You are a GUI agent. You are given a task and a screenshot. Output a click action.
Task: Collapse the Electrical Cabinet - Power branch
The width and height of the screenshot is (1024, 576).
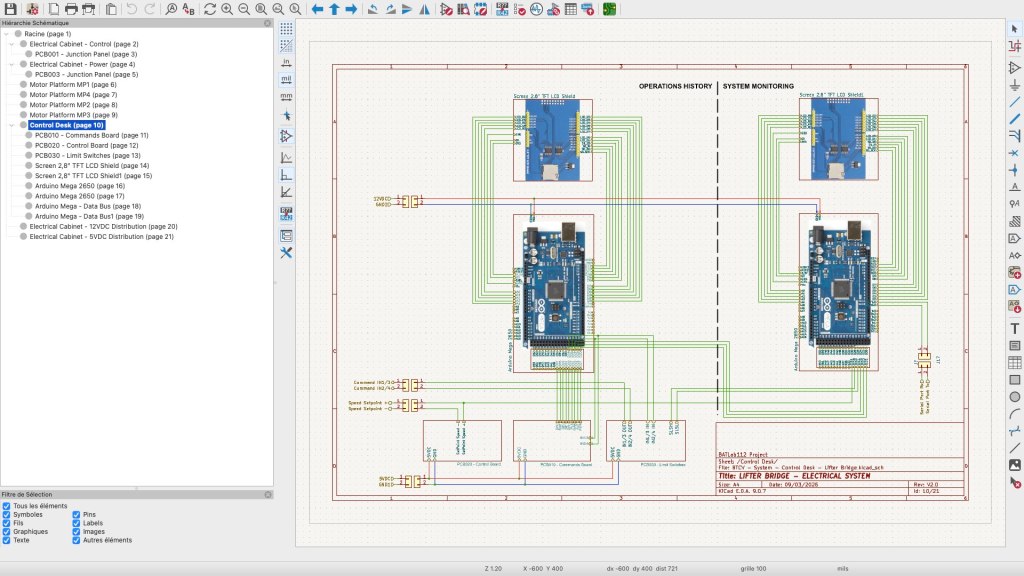pyautogui.click(x=9, y=64)
